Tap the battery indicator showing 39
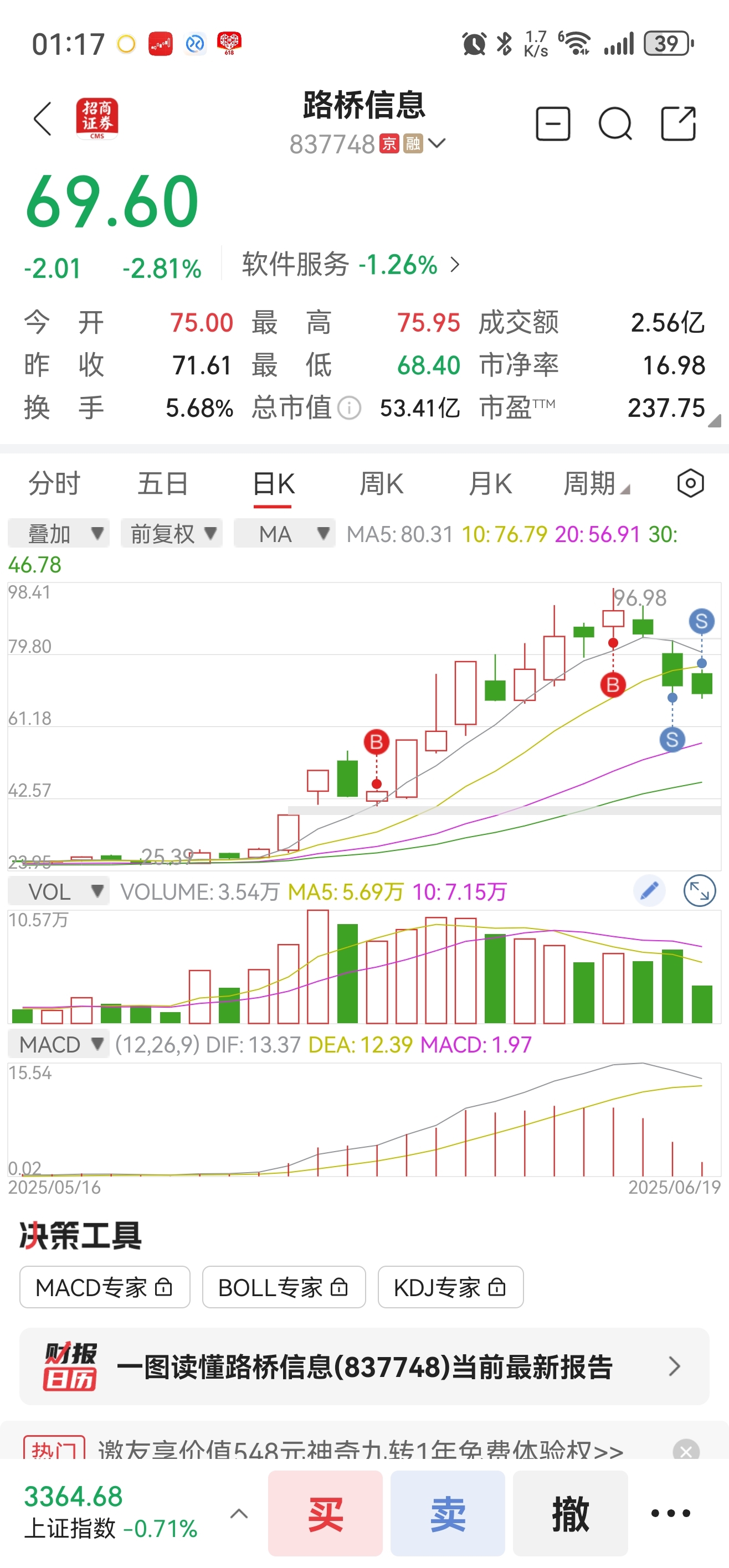 pyautogui.click(x=669, y=43)
